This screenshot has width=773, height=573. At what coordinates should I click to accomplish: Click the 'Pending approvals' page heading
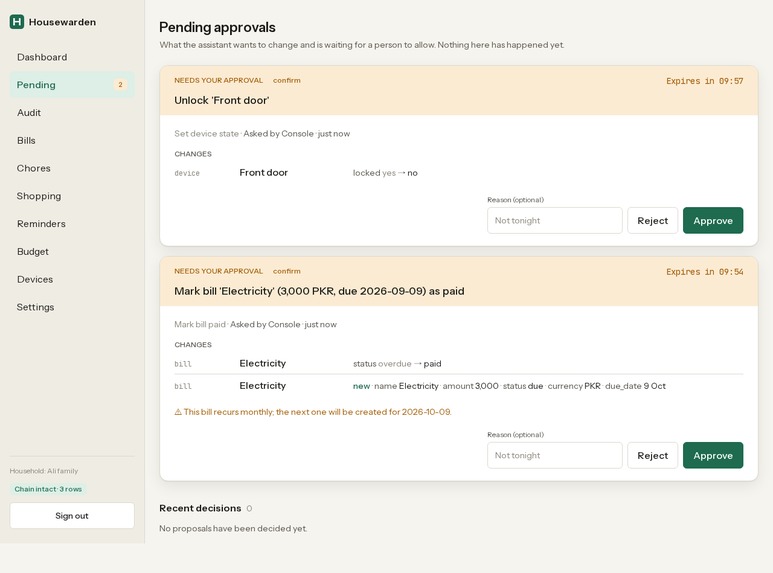(217, 27)
